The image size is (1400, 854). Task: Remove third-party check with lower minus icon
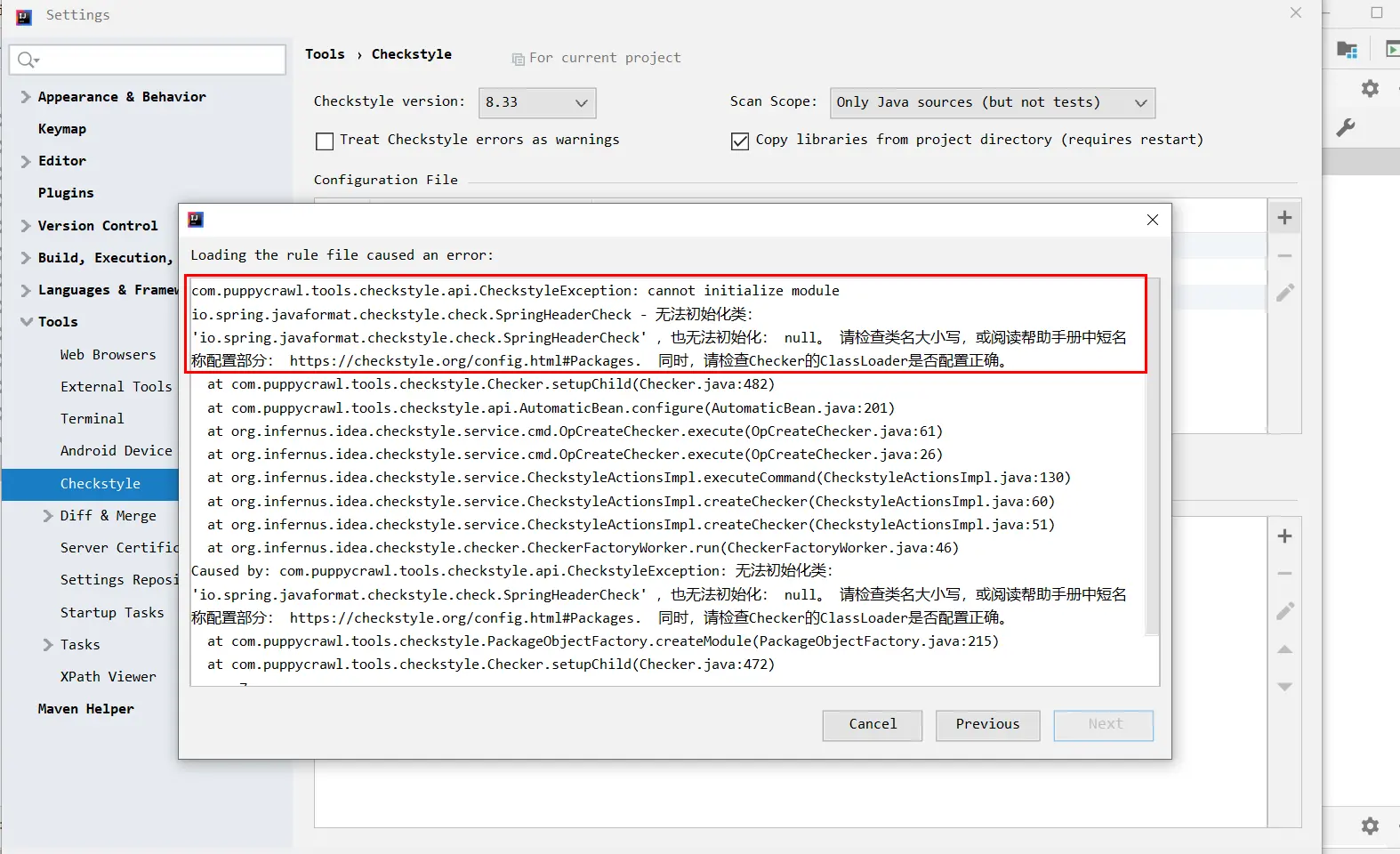[x=1284, y=574]
